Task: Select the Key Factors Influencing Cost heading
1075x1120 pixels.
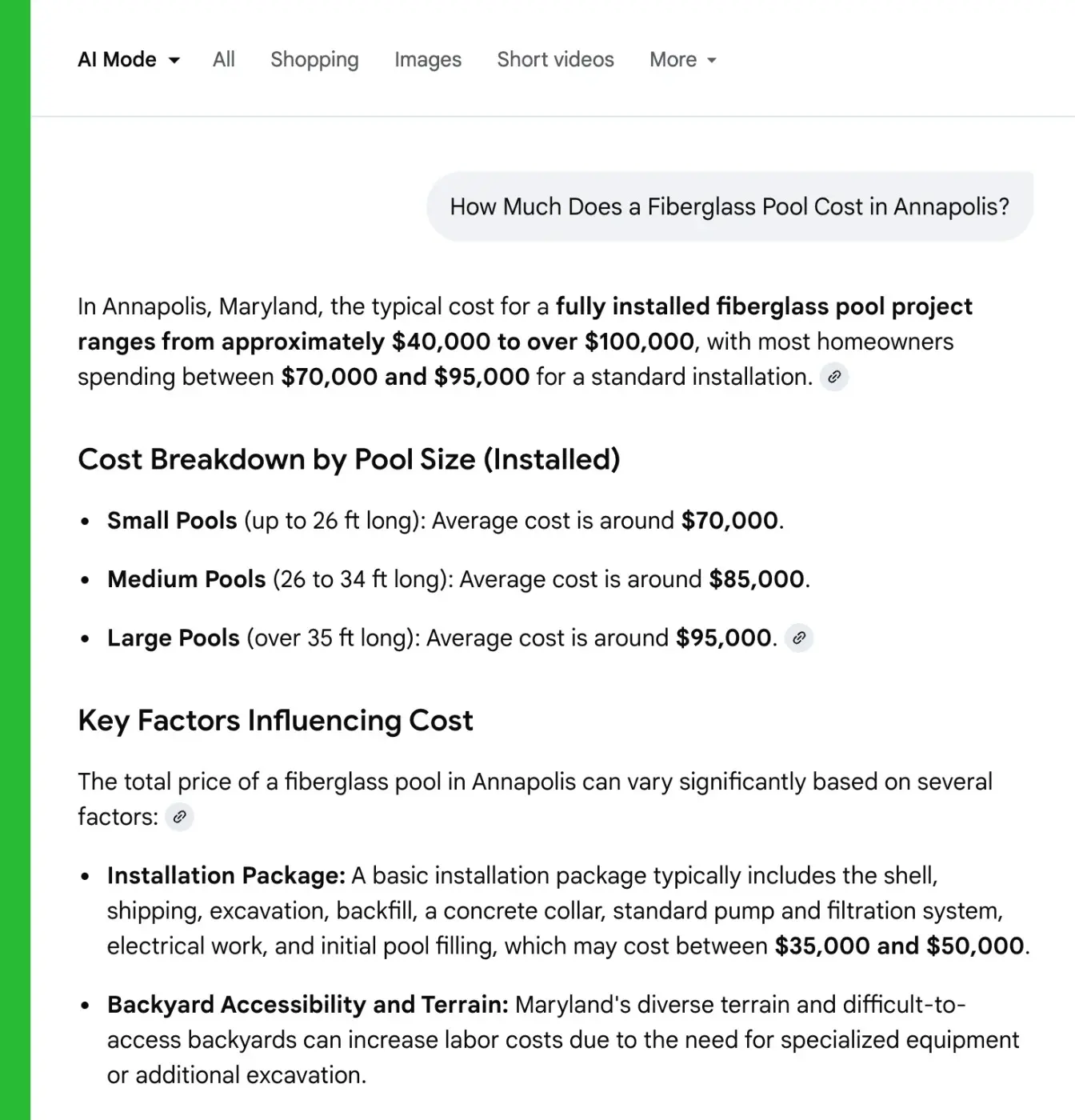Action: [275, 720]
